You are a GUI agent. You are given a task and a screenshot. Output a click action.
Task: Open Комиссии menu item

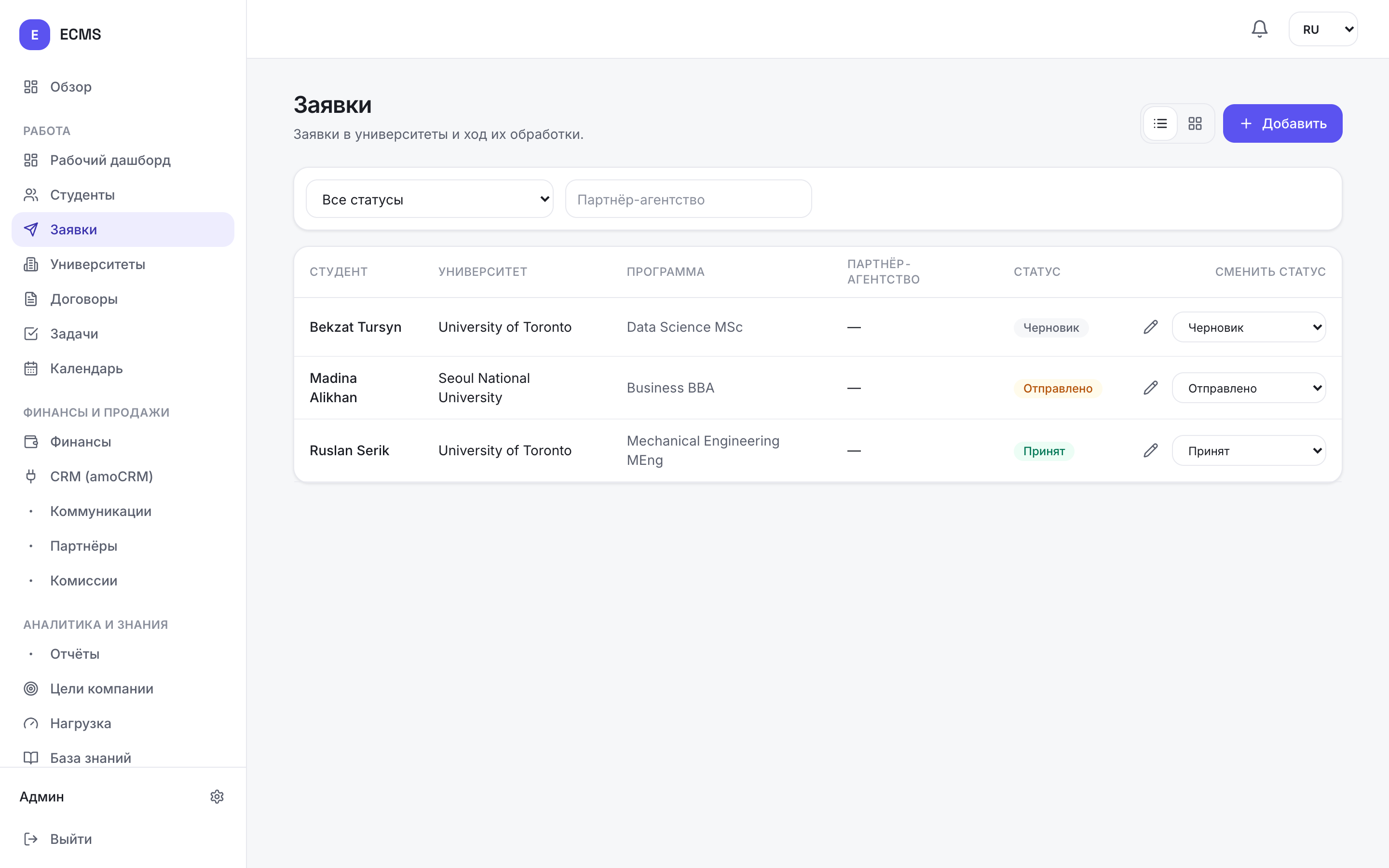123,581
